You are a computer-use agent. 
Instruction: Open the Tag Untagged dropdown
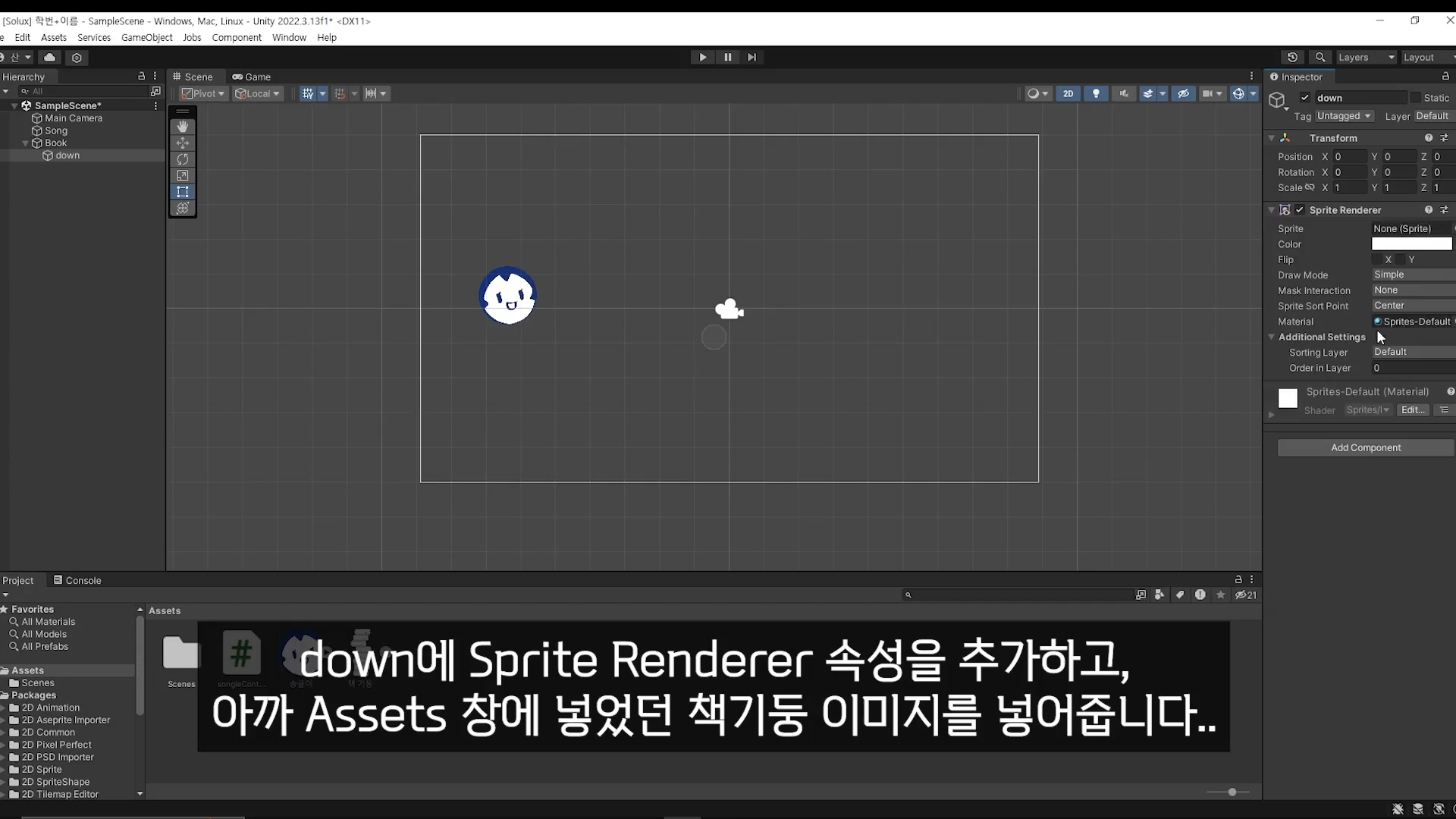1344,116
